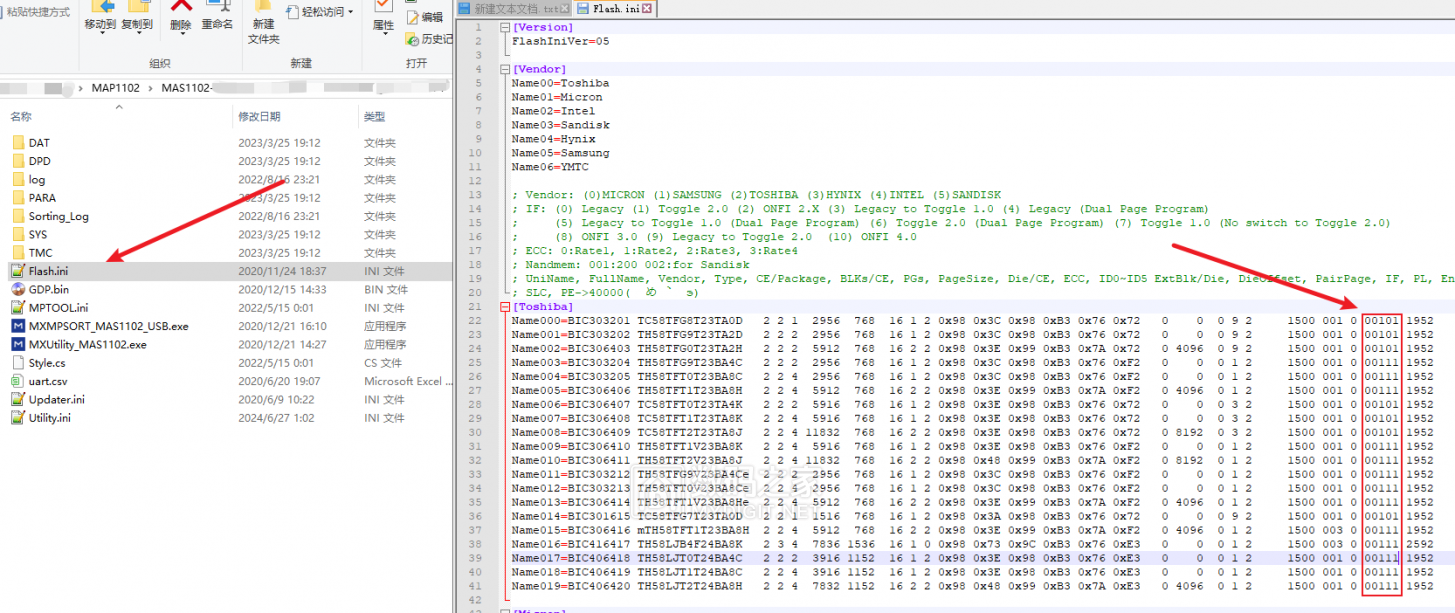Click the GDP.bin file icon
This screenshot has height=613, width=1455.
[18, 289]
